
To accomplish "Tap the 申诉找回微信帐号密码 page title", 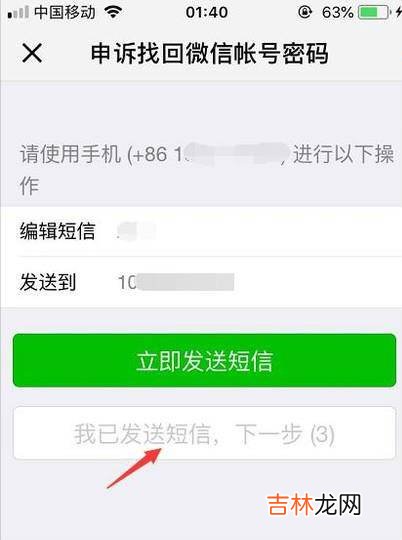I will coord(209,53).
